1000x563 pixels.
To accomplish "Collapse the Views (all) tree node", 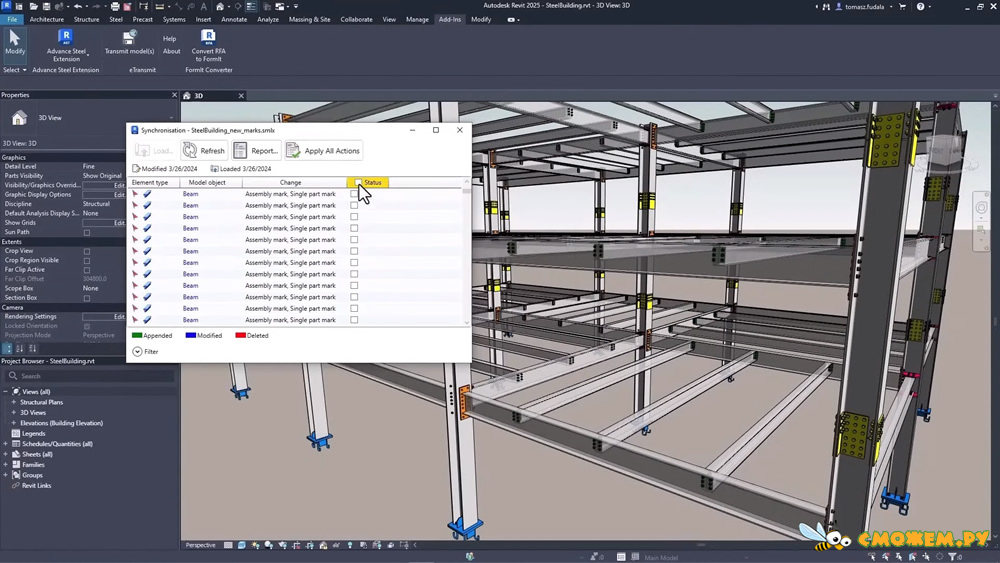I will [x=6, y=391].
